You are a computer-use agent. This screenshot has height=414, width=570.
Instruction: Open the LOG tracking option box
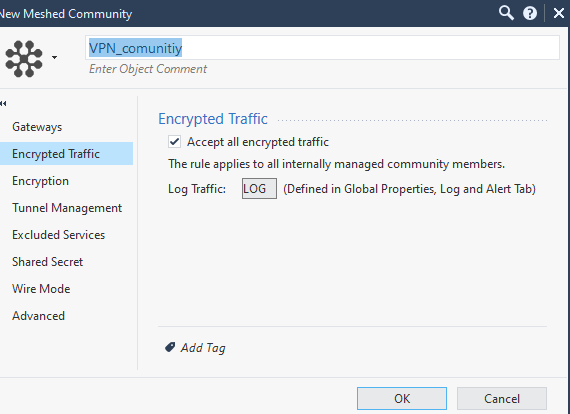pos(259,189)
